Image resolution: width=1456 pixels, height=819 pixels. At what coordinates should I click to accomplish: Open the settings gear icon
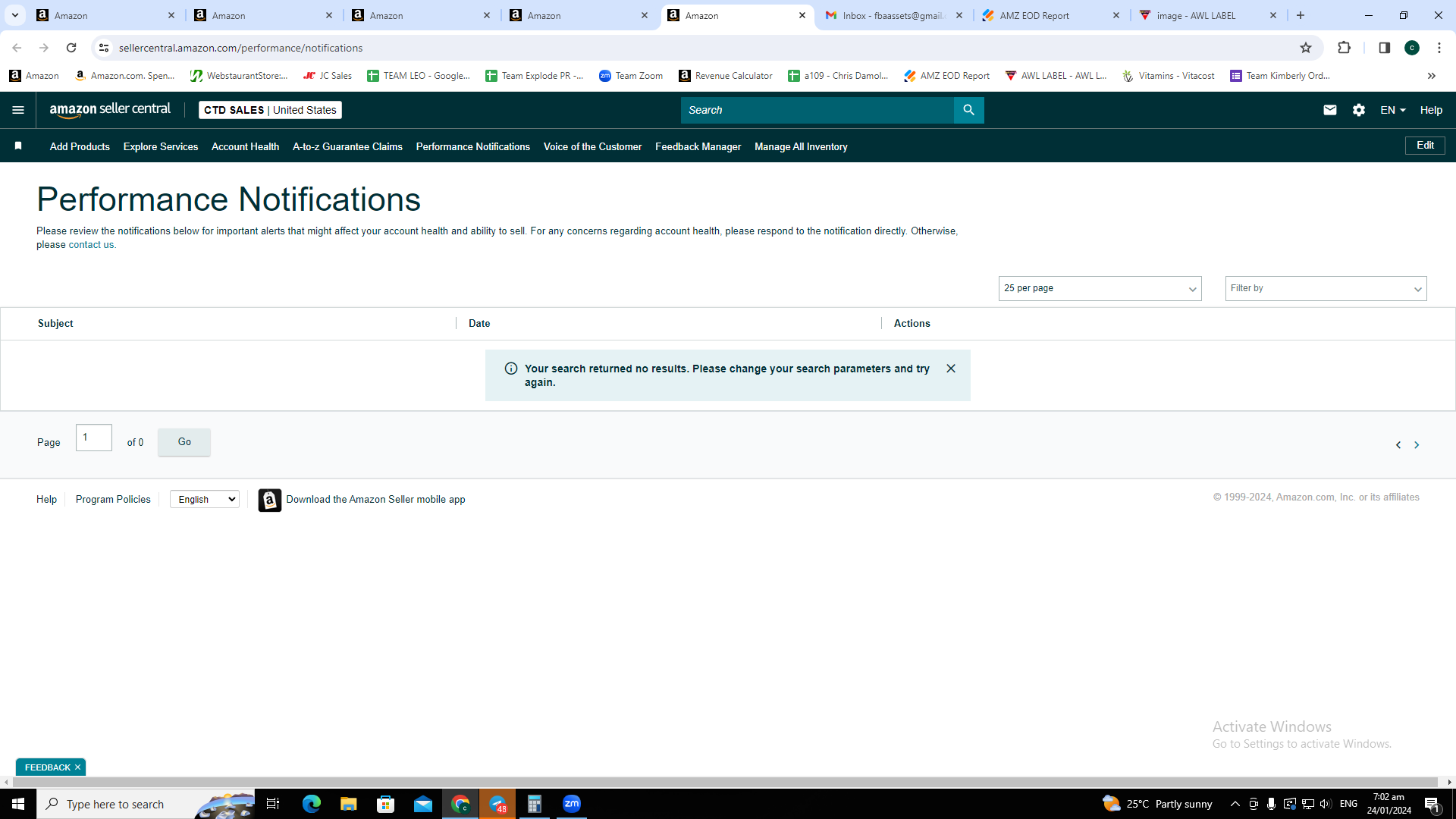(x=1358, y=110)
